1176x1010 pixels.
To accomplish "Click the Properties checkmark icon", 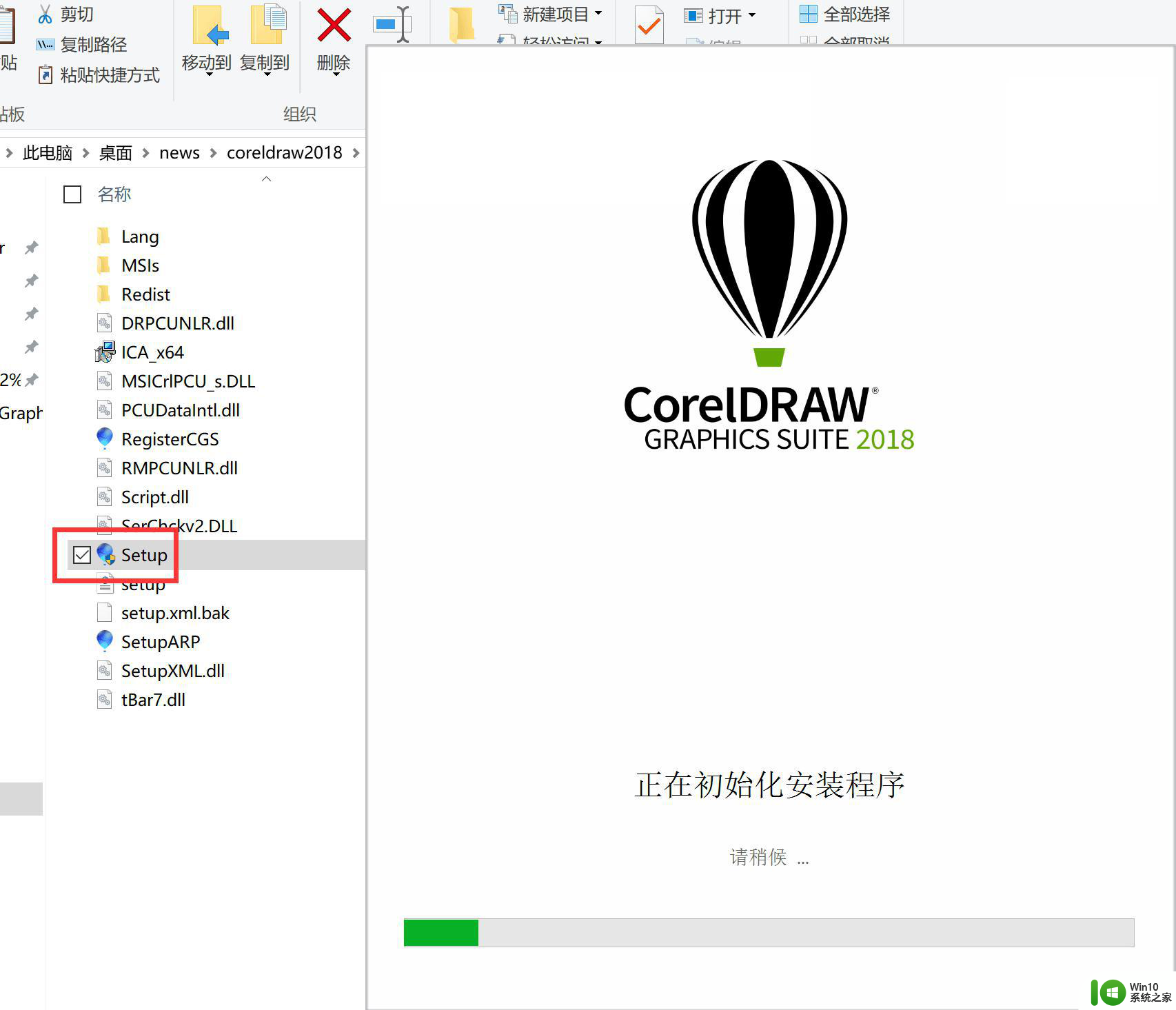I will [x=649, y=26].
